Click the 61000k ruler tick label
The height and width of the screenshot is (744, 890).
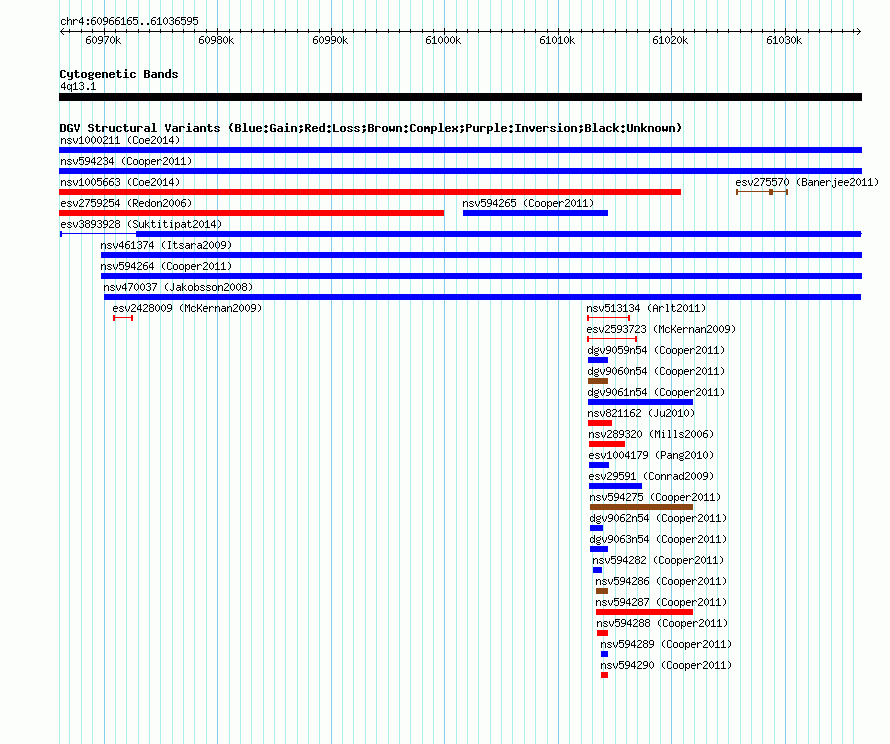(443, 40)
